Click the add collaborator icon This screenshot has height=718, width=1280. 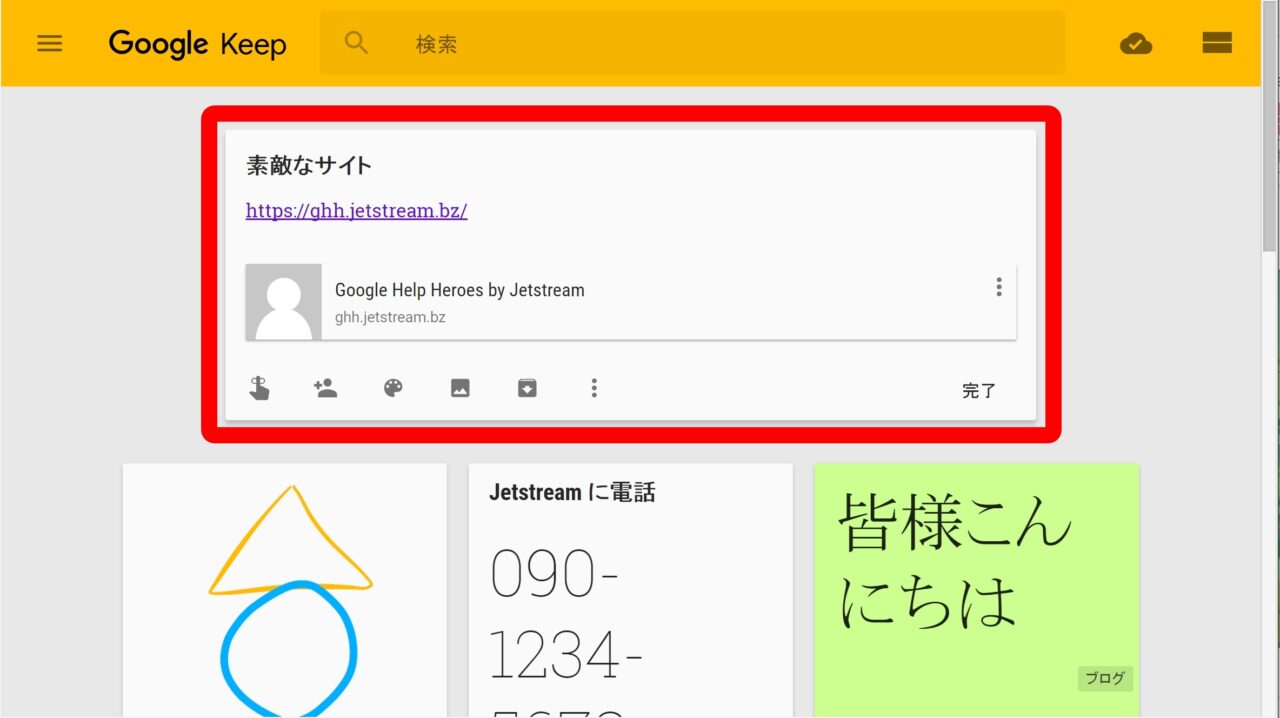pyautogui.click(x=325, y=388)
